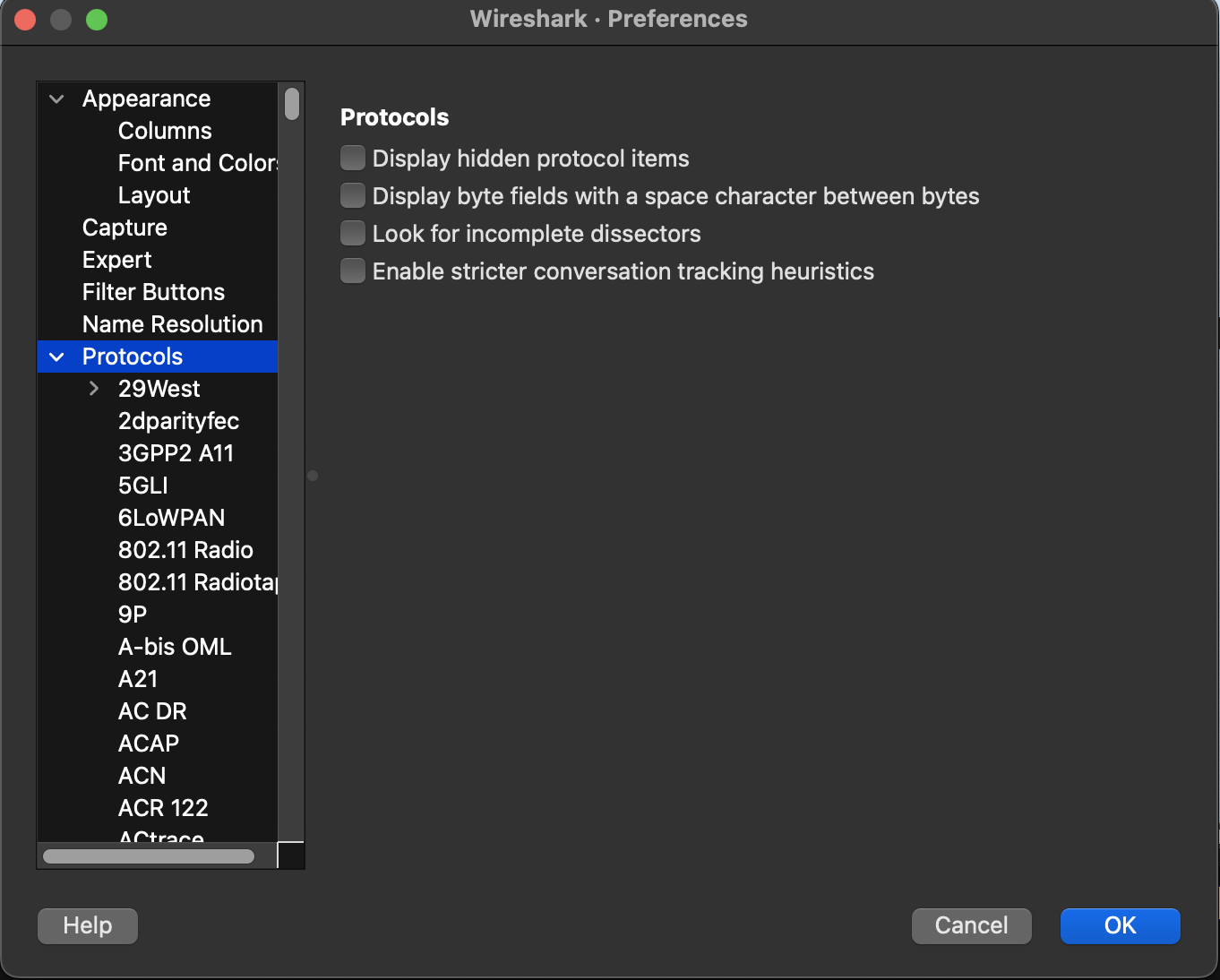Enable stricter conversation tracking heuristics
This screenshot has height=980, width=1220.
coord(353,271)
